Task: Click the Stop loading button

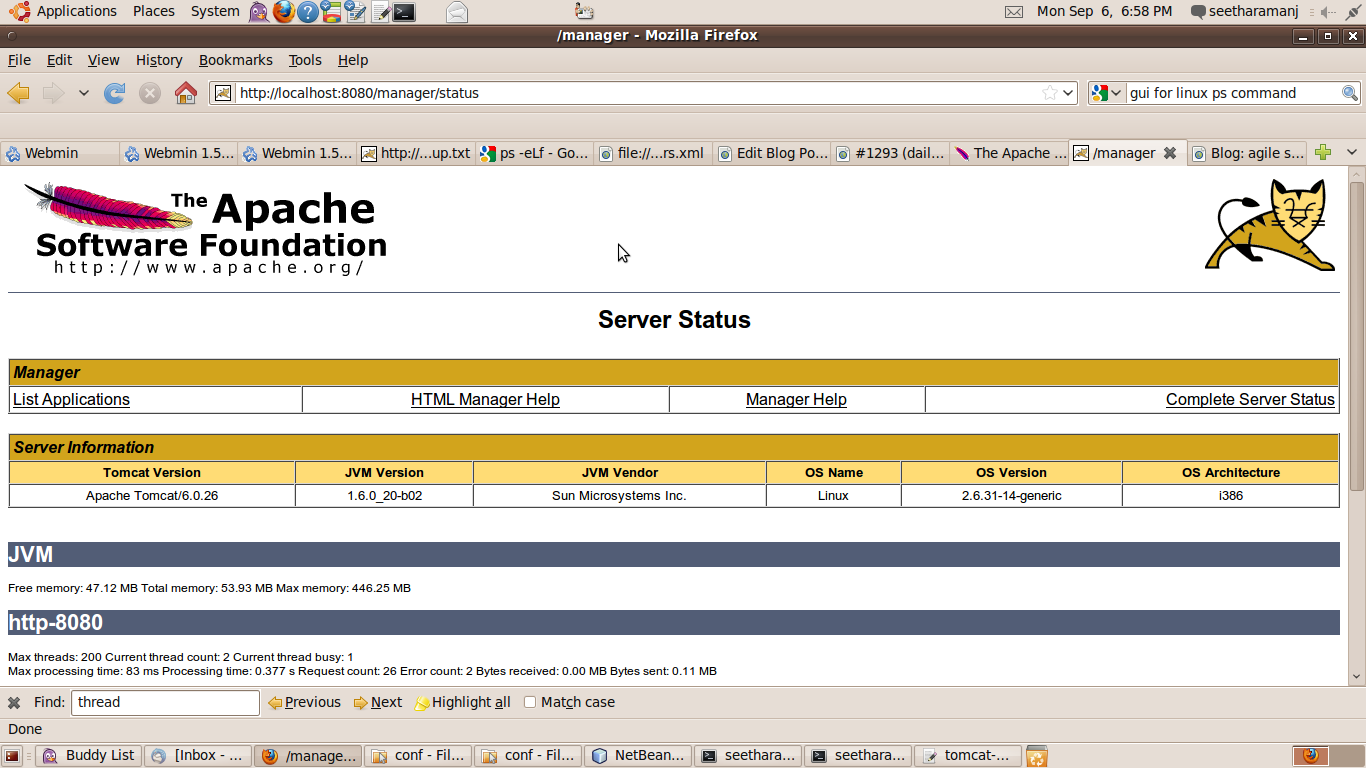Action: [x=150, y=93]
